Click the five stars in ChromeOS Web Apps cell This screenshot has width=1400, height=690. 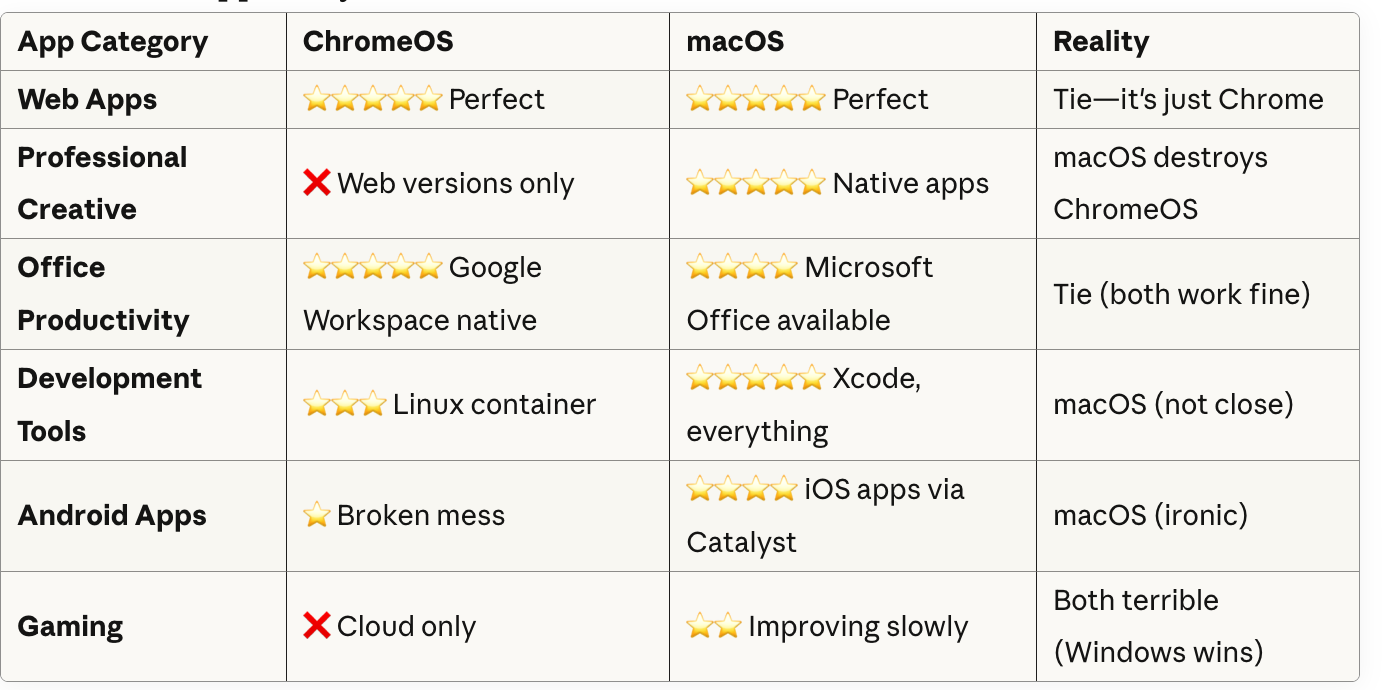pyautogui.click(x=372, y=99)
